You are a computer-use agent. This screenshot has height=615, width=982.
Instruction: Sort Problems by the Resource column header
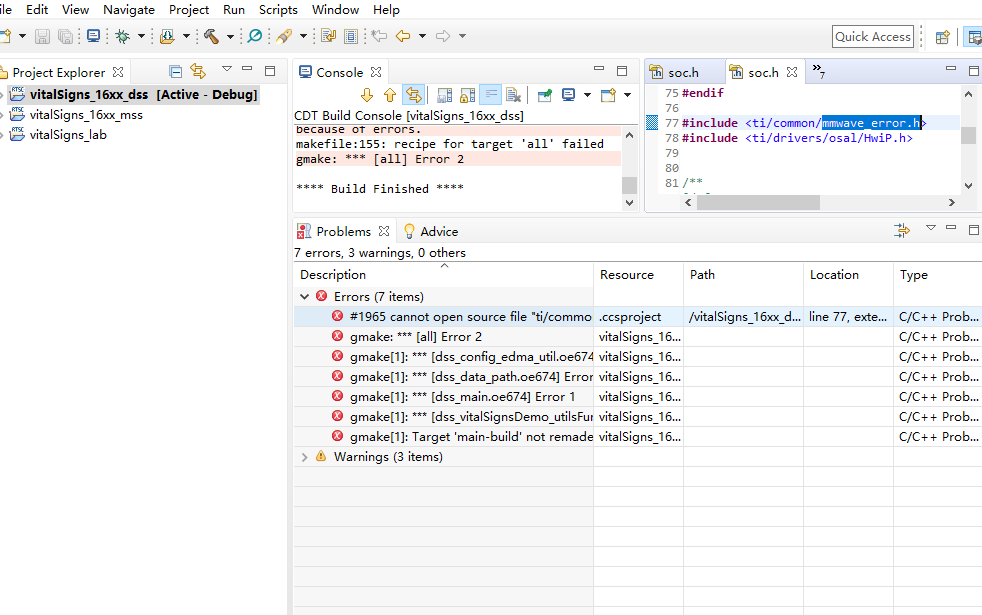627,275
